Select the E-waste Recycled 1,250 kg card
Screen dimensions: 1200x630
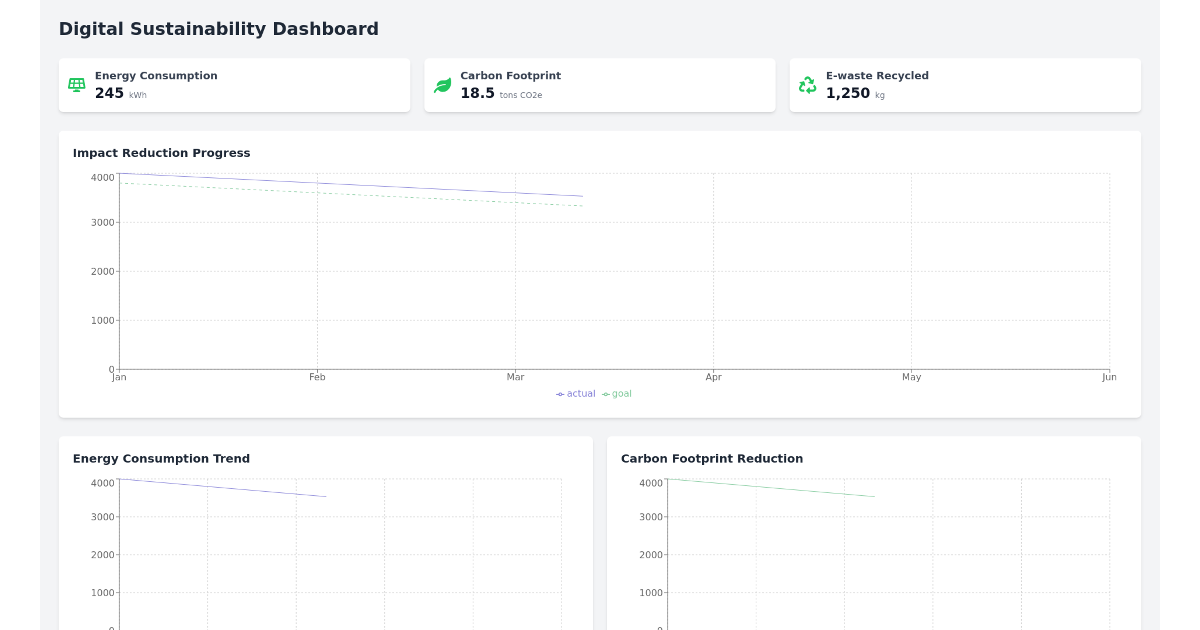[965, 85]
